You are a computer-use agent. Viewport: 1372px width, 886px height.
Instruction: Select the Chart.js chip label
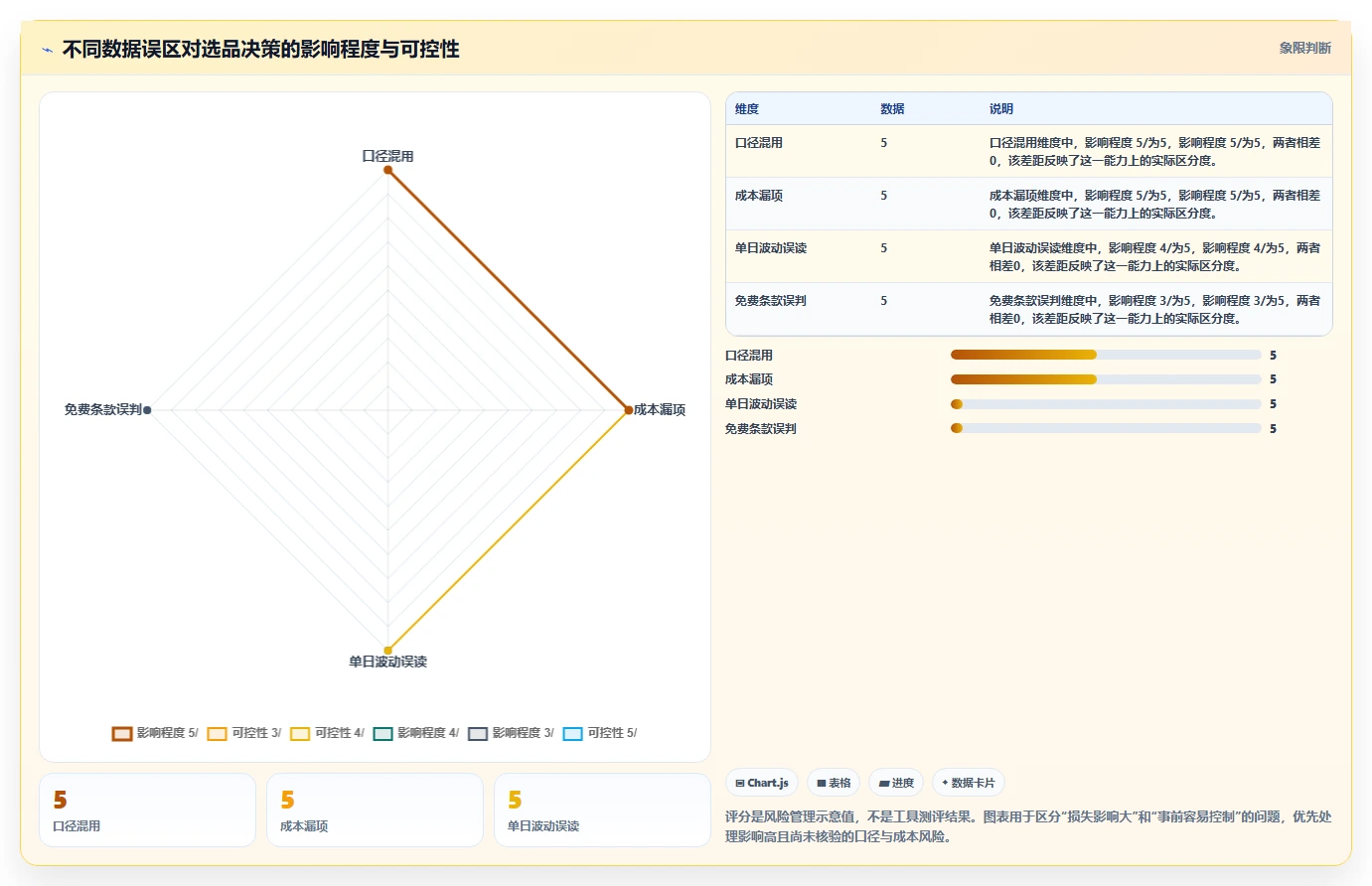coord(768,783)
